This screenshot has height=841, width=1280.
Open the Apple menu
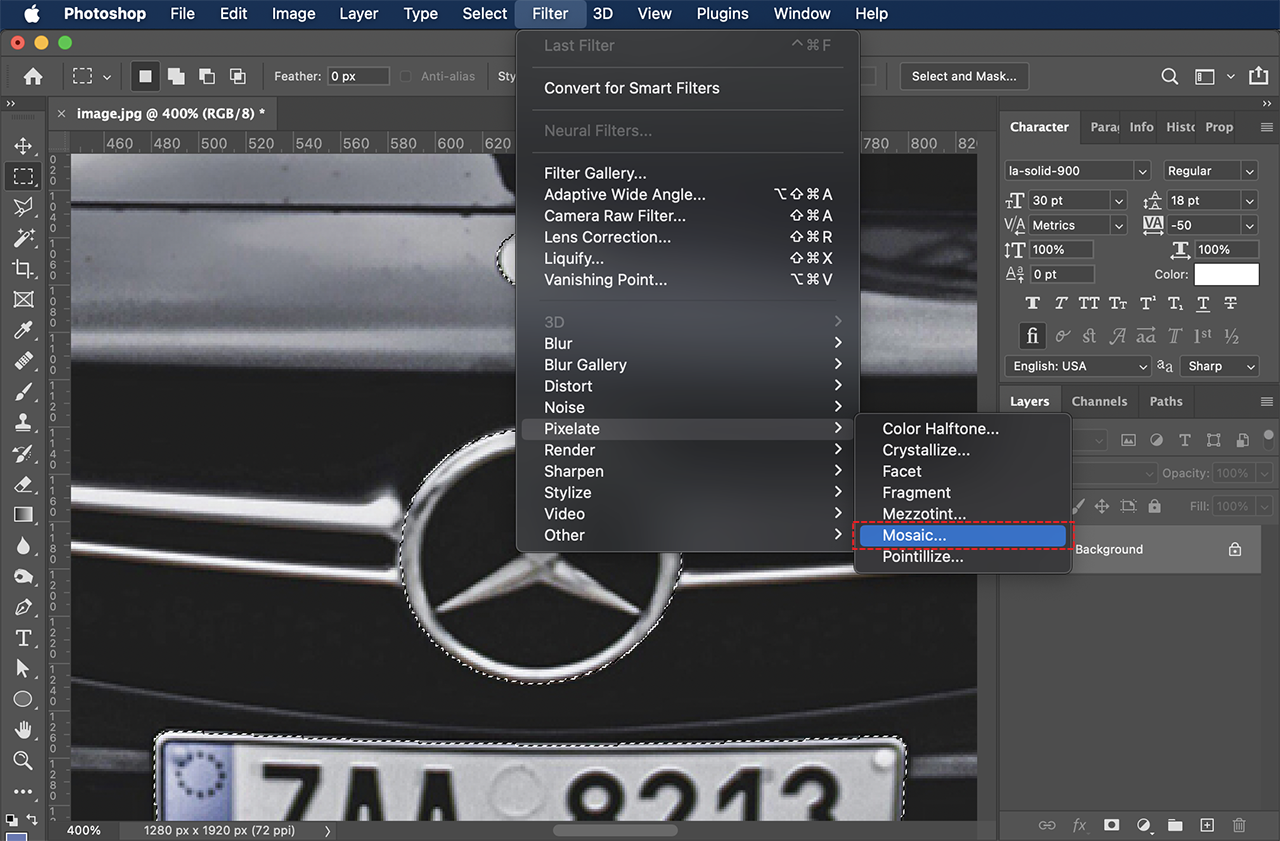[31, 14]
